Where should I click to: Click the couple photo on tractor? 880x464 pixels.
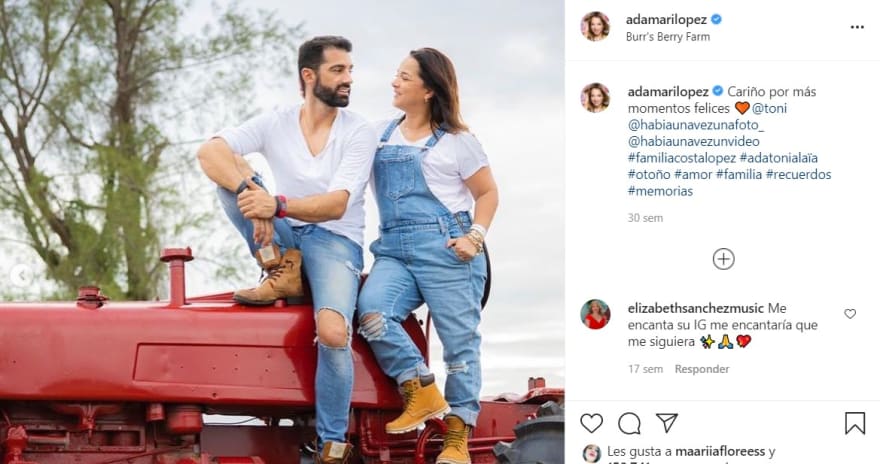[282, 232]
